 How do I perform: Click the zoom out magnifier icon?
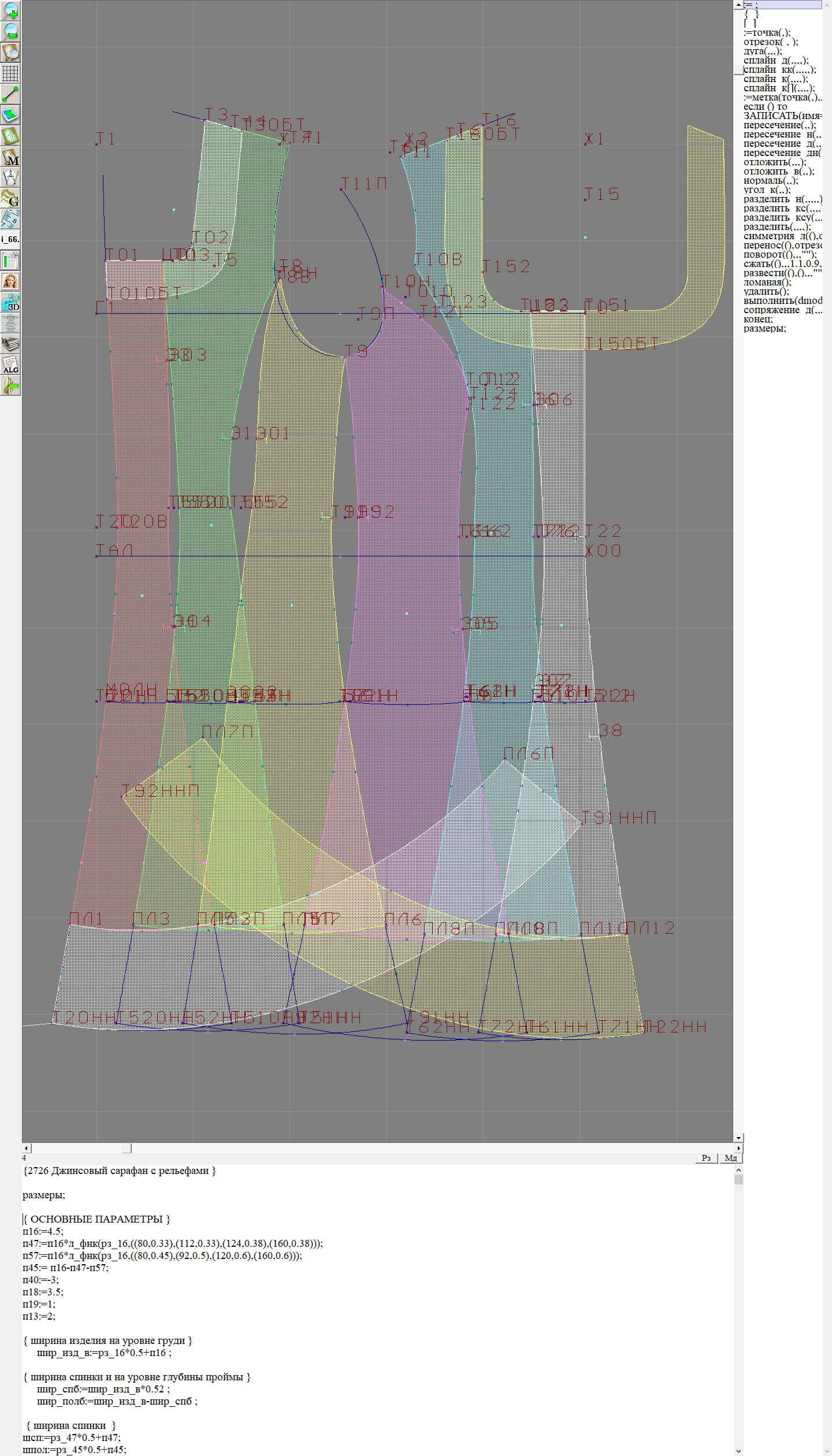coord(10,31)
